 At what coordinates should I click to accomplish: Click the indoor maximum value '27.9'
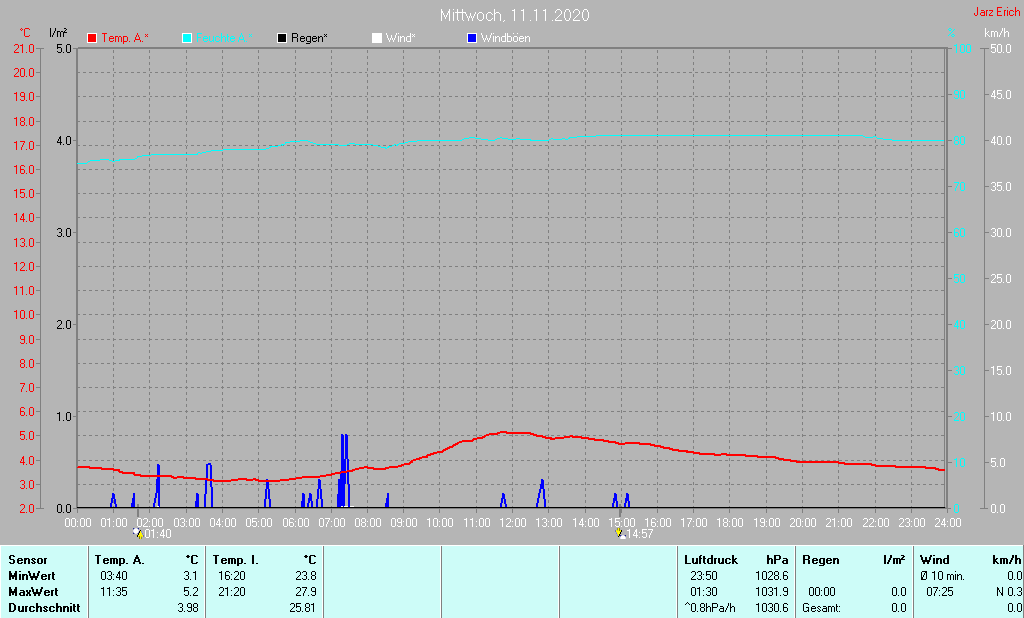click(306, 591)
